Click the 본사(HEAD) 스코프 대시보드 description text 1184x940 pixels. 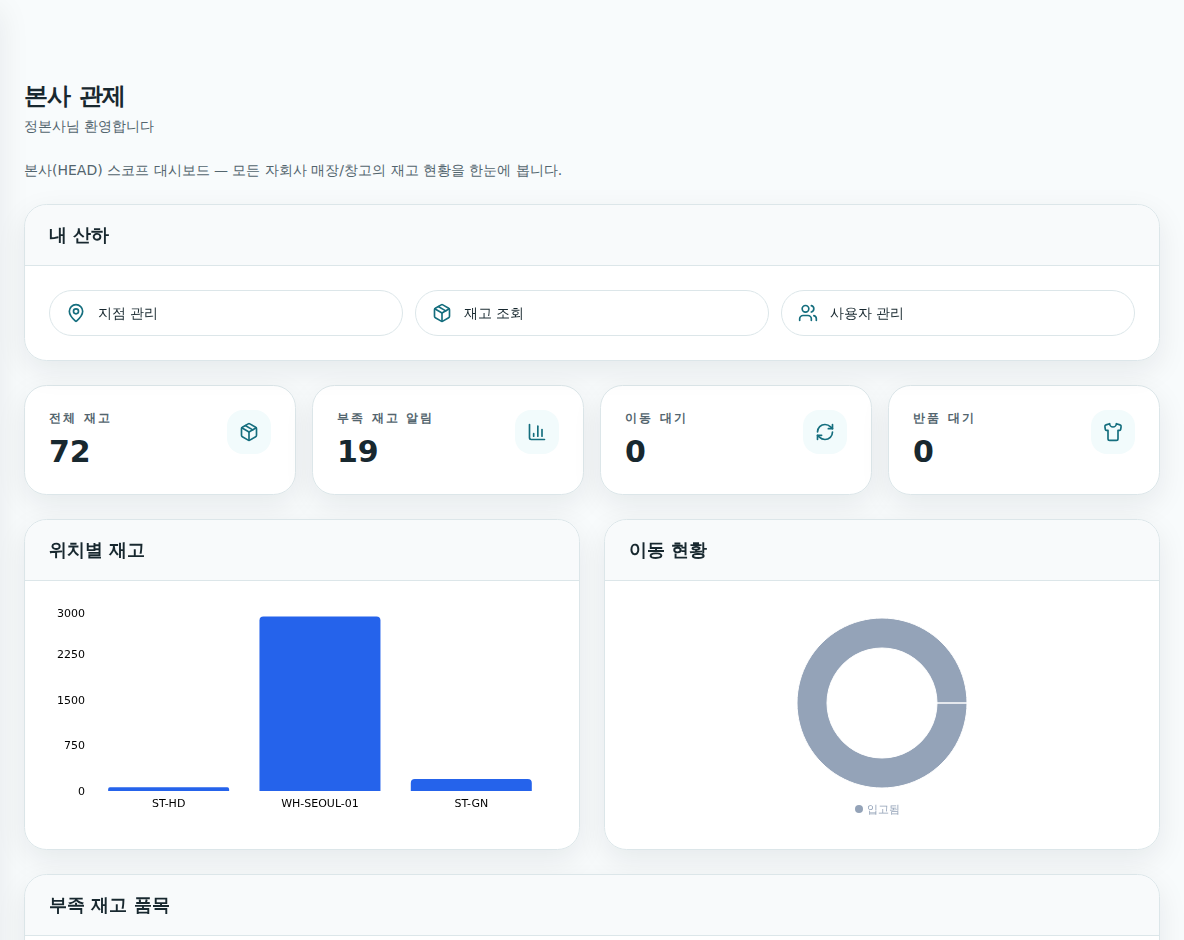293,171
